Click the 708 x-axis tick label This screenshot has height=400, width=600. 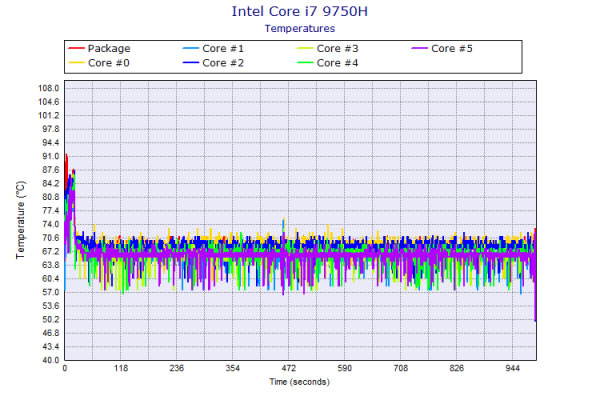pos(401,368)
